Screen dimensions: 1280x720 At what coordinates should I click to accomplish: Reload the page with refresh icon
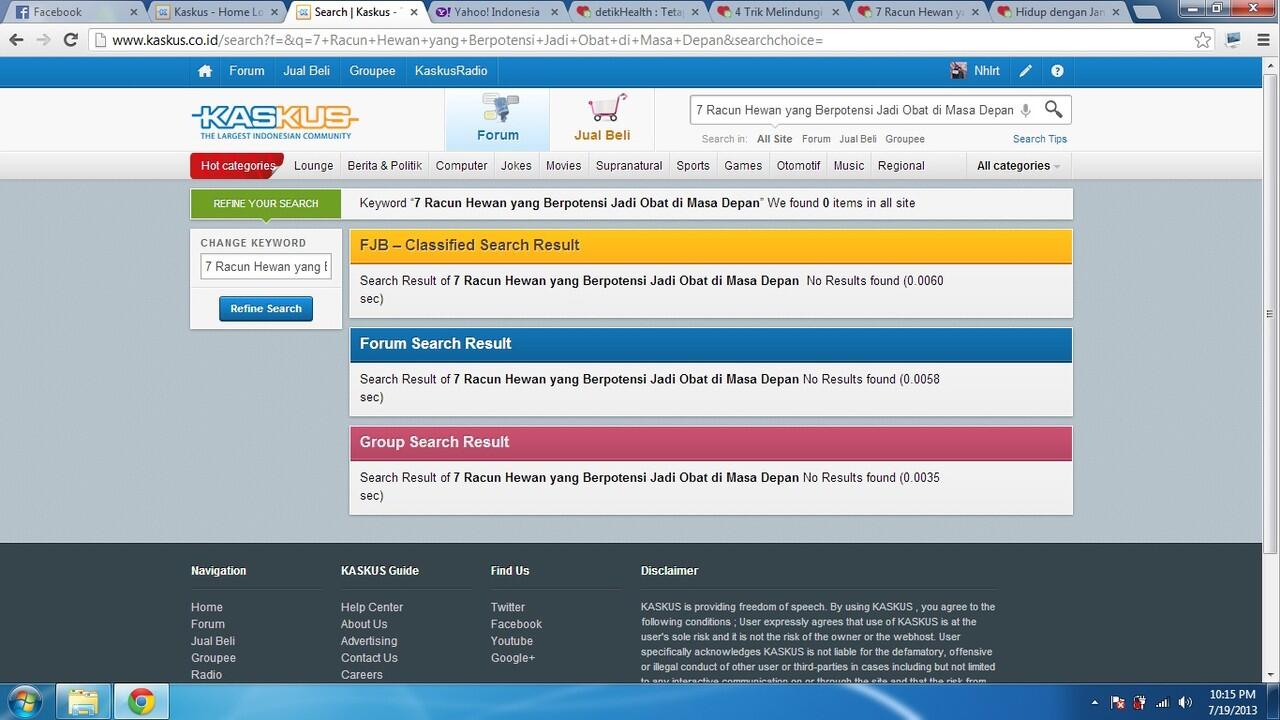pos(70,40)
